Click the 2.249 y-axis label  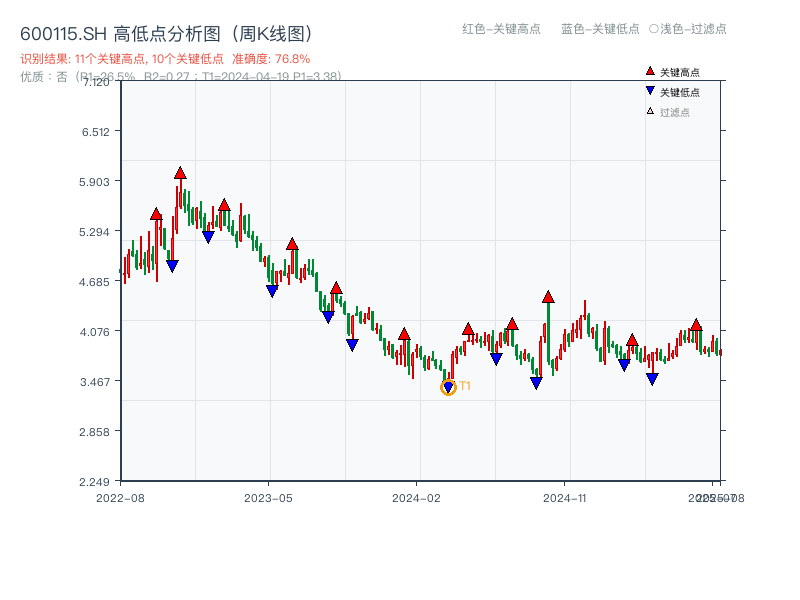(94, 482)
